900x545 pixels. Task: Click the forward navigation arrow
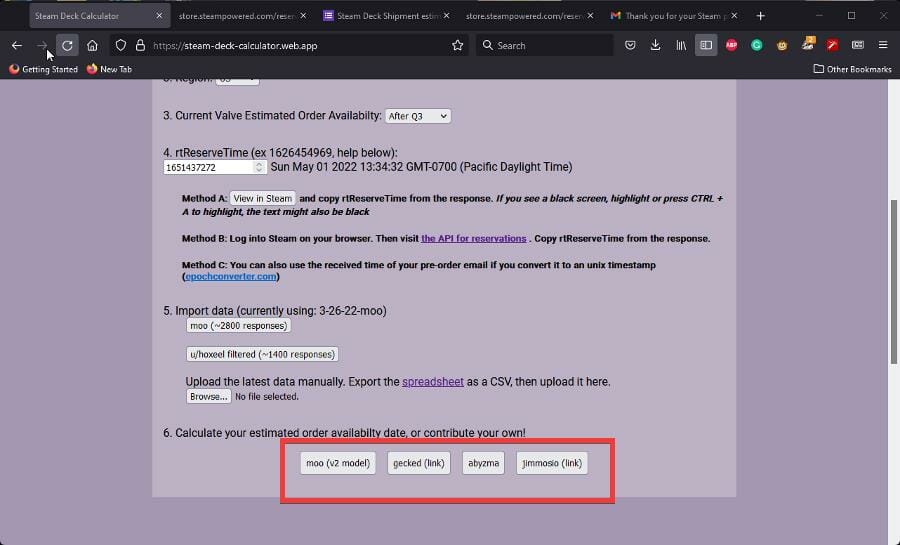[42, 45]
